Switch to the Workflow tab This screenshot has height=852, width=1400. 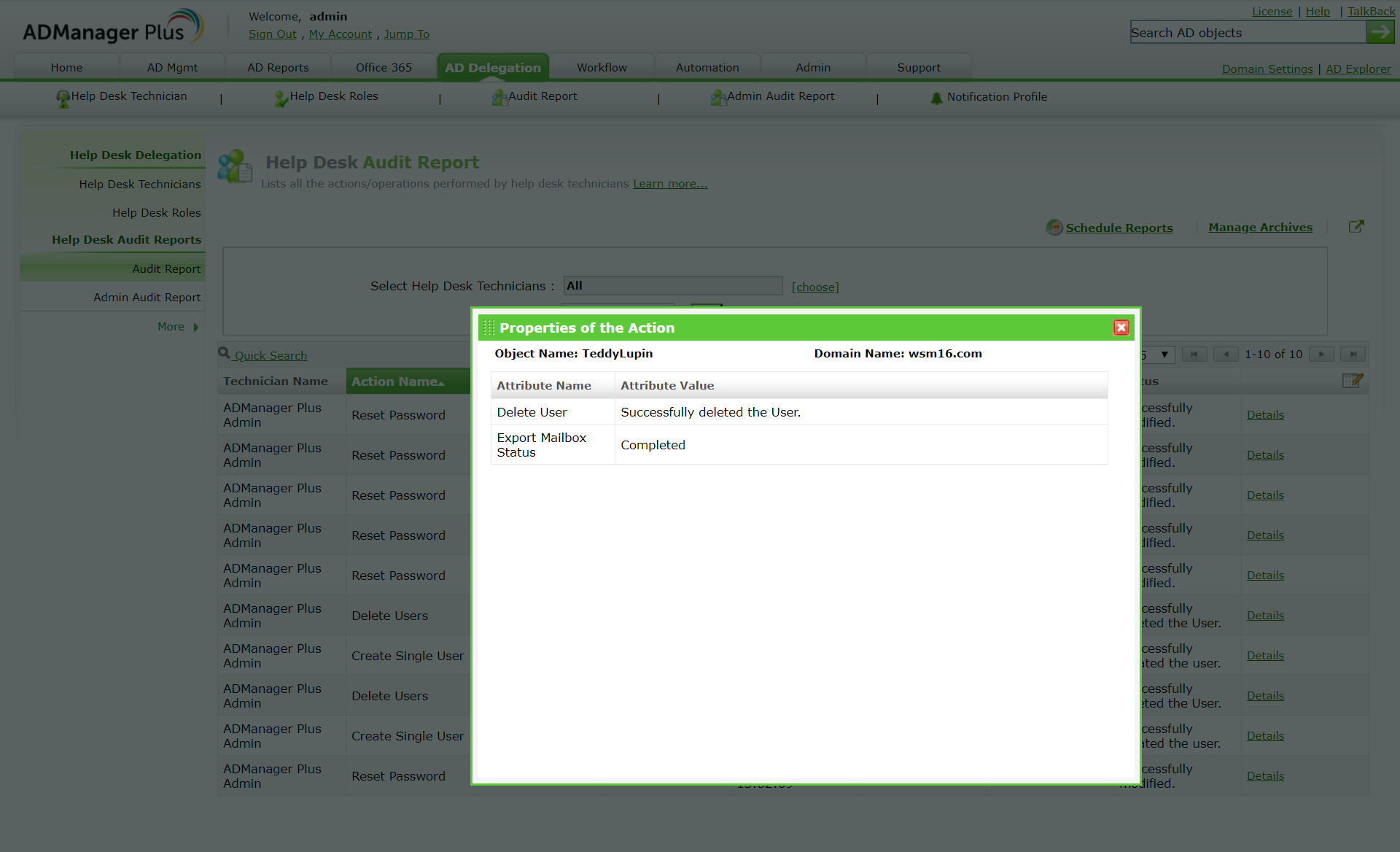(x=602, y=67)
